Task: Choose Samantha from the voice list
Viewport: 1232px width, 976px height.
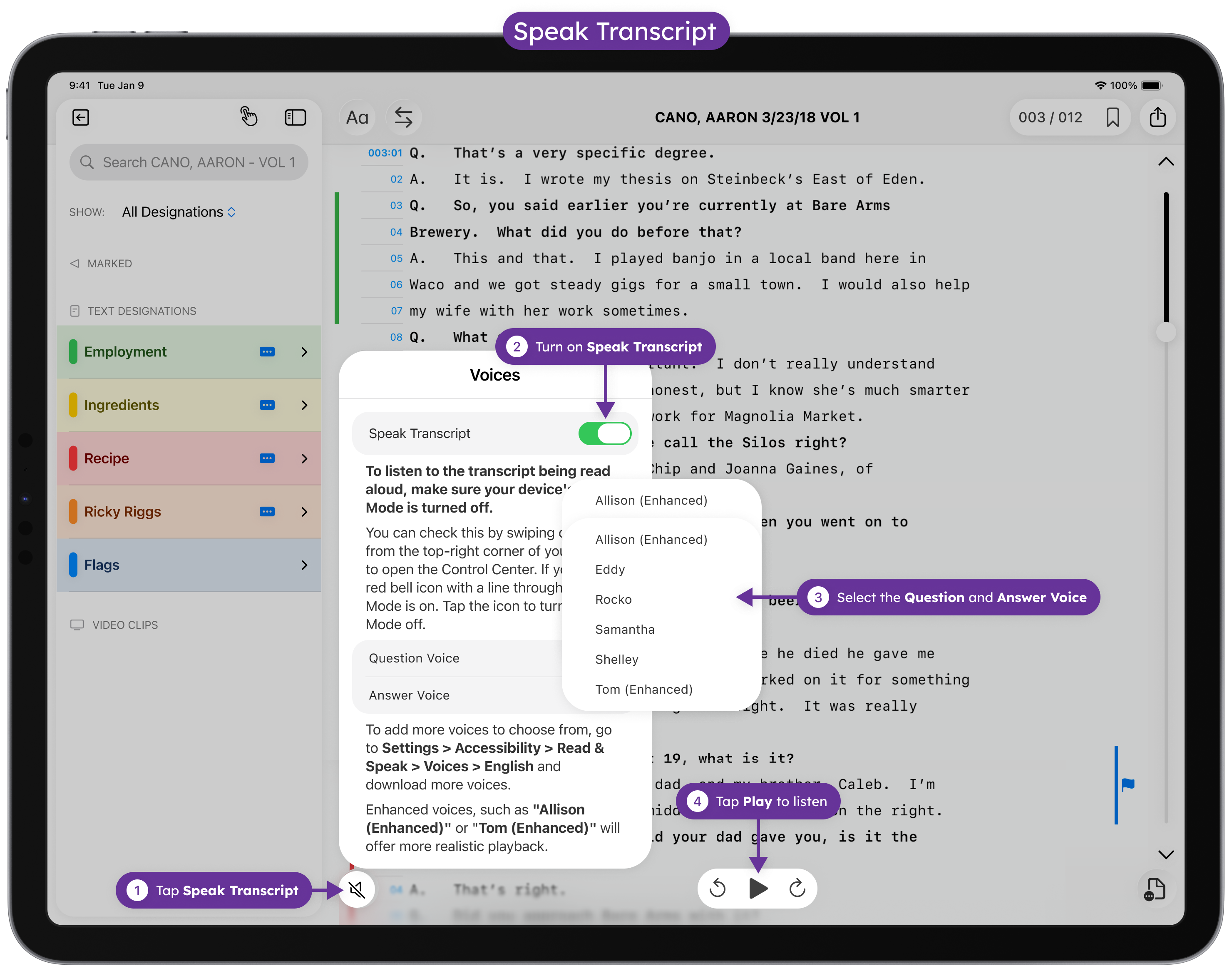Action: (x=625, y=629)
